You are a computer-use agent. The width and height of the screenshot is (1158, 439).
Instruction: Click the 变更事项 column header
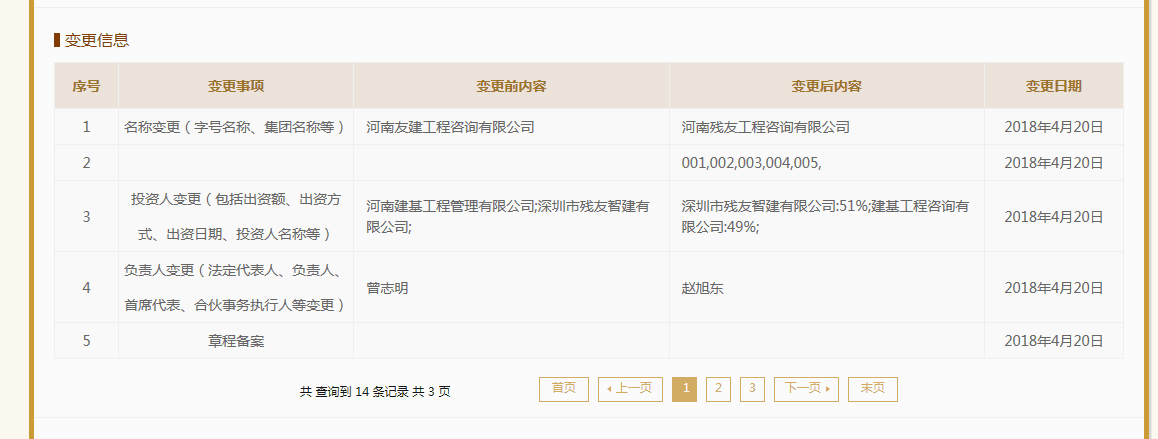point(235,86)
